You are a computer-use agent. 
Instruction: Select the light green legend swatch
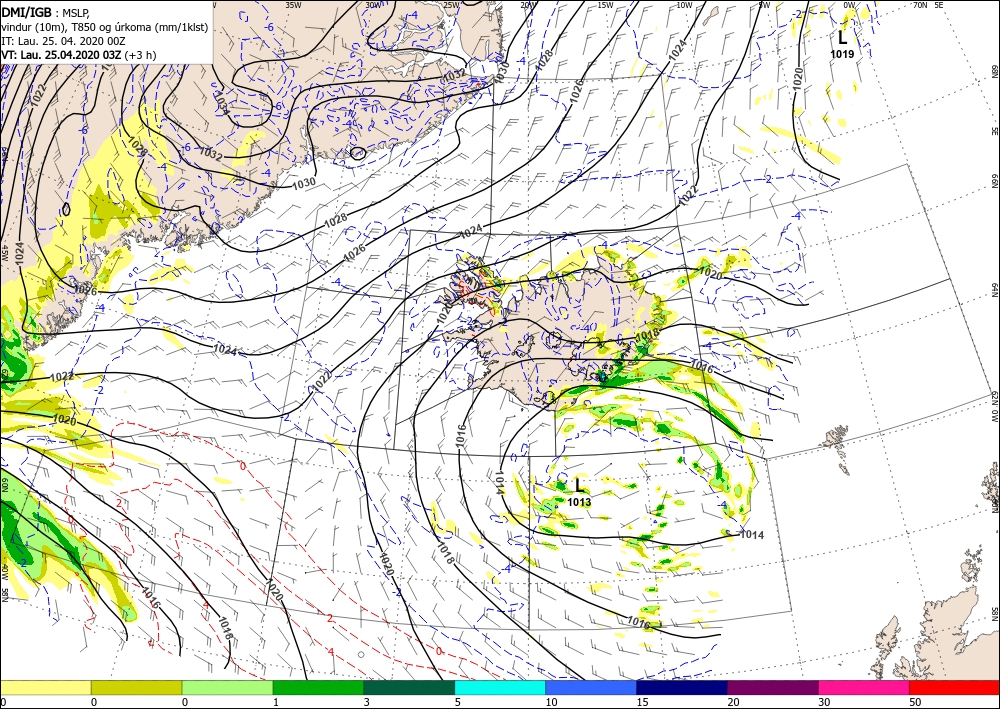pos(227,687)
